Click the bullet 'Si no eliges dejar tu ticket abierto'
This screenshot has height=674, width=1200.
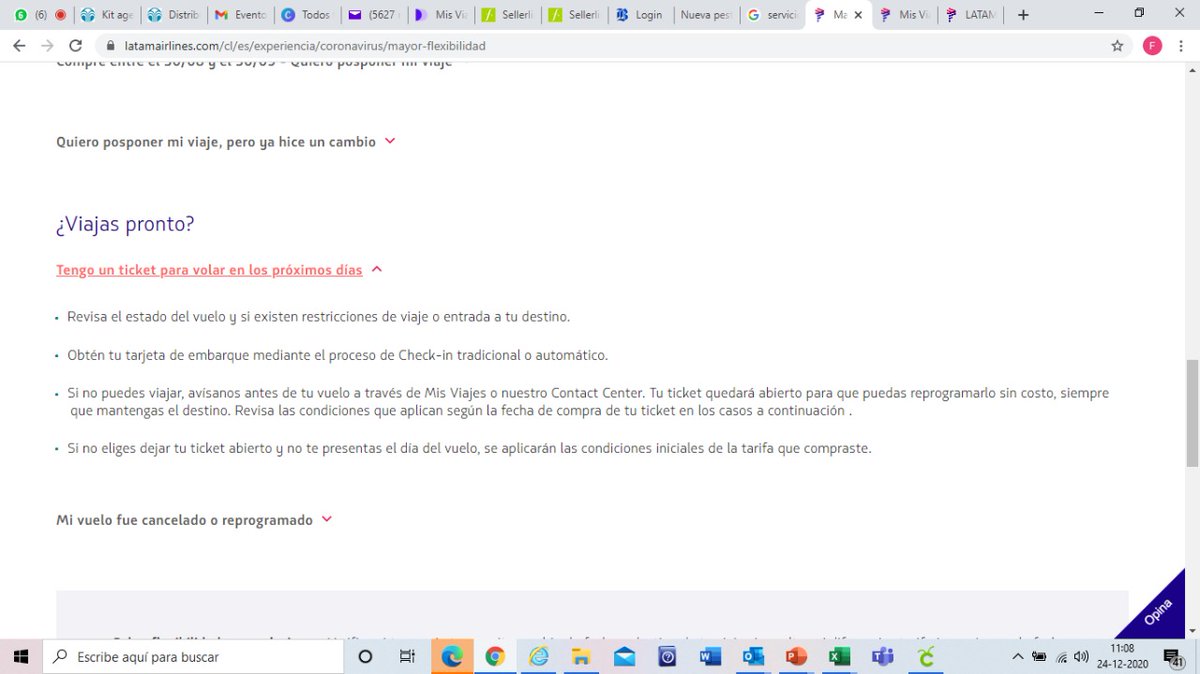tap(469, 448)
